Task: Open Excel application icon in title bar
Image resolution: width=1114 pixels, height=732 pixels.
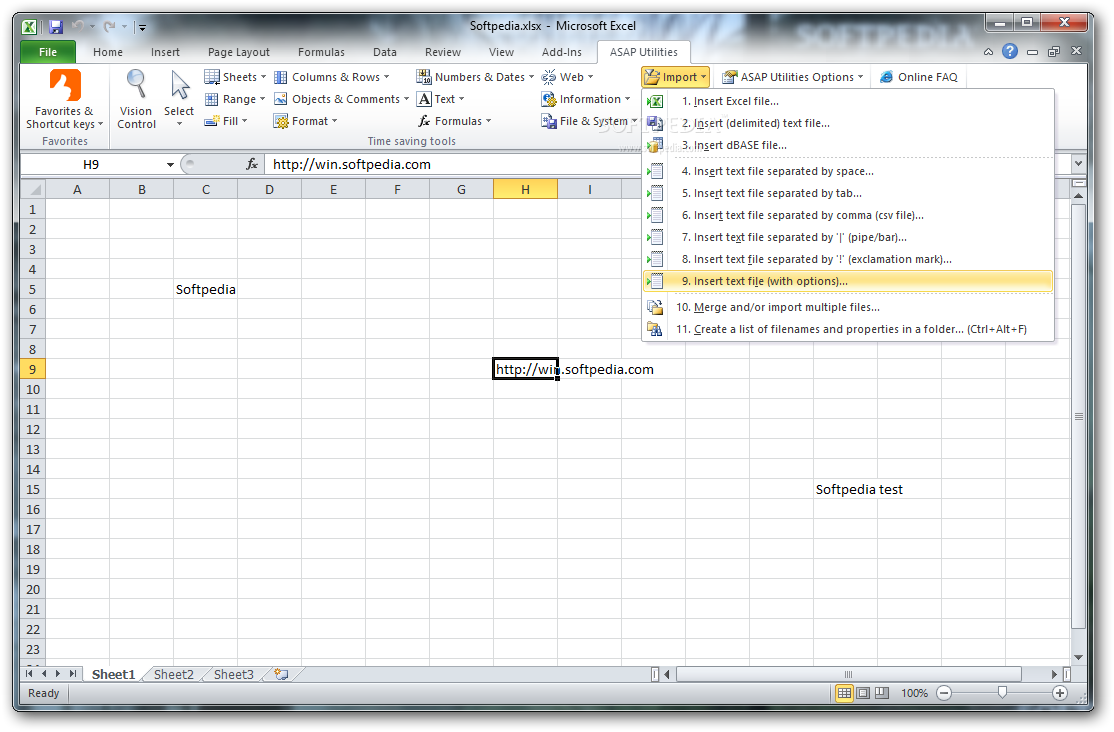Action: [29, 27]
